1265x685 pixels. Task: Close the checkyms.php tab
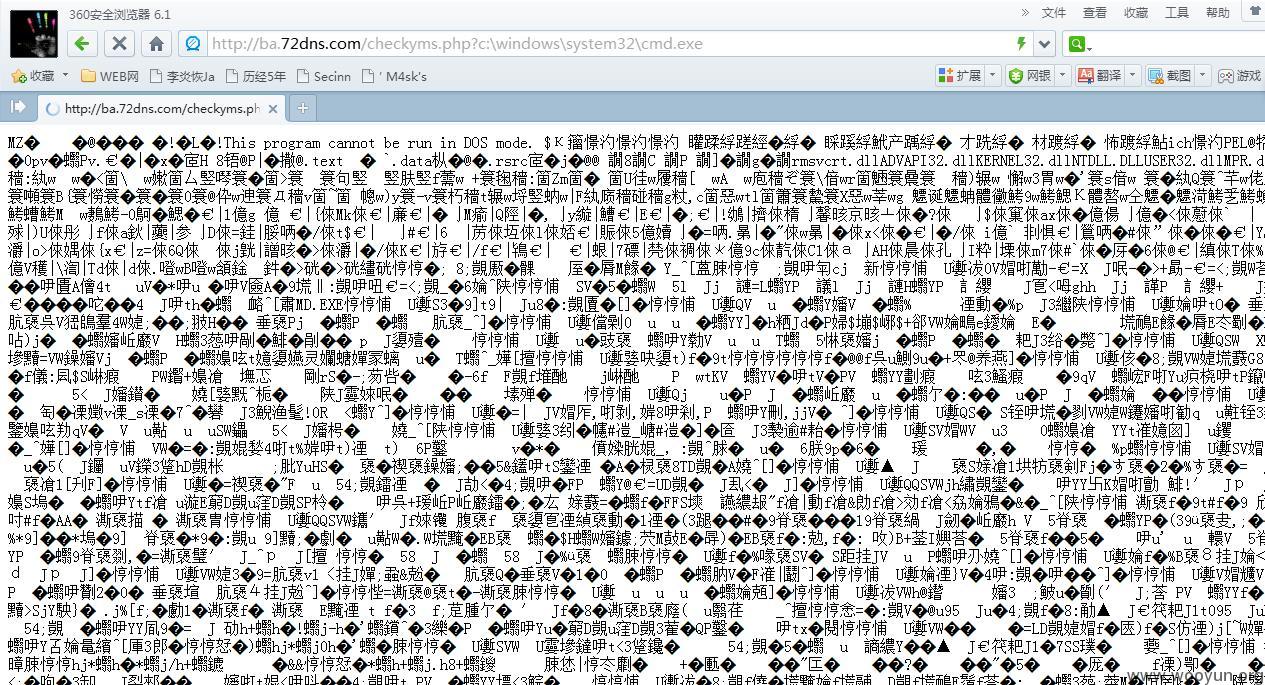(274, 108)
